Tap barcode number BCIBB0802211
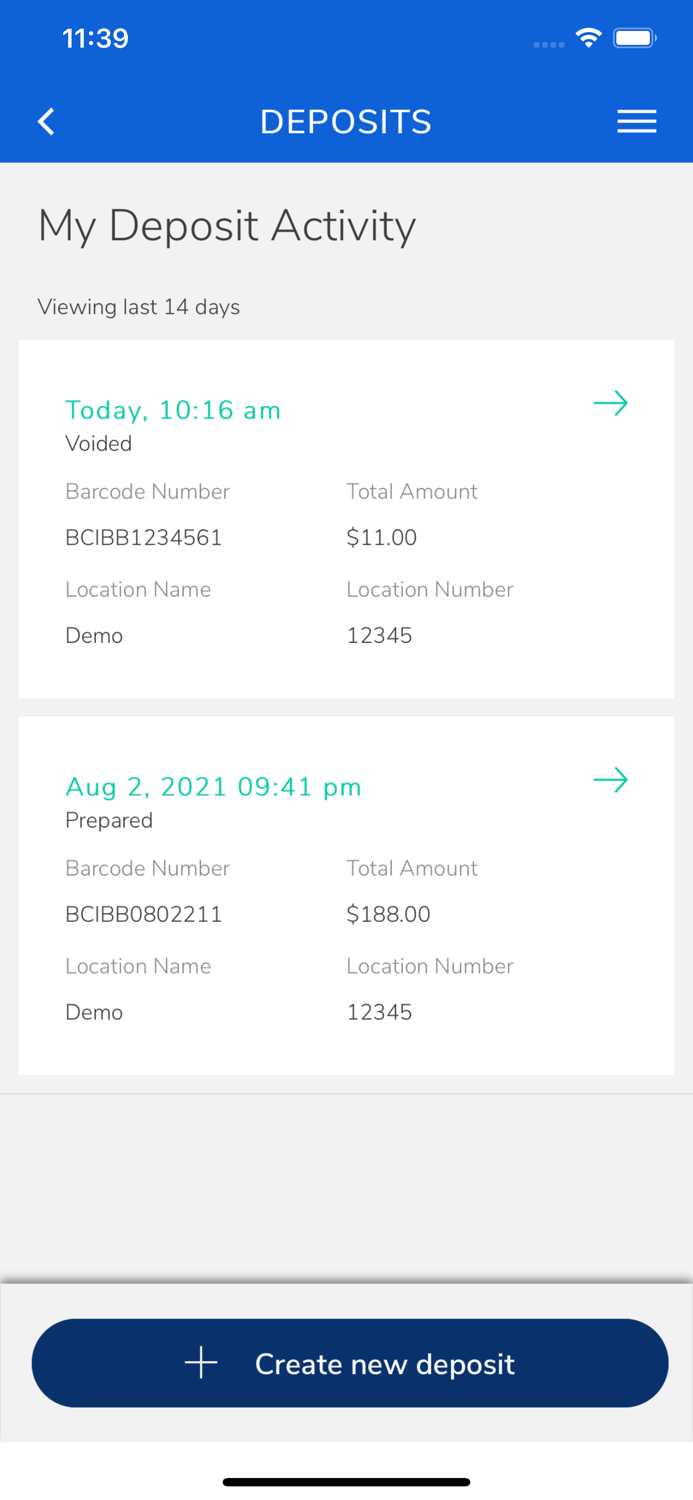 click(x=144, y=914)
